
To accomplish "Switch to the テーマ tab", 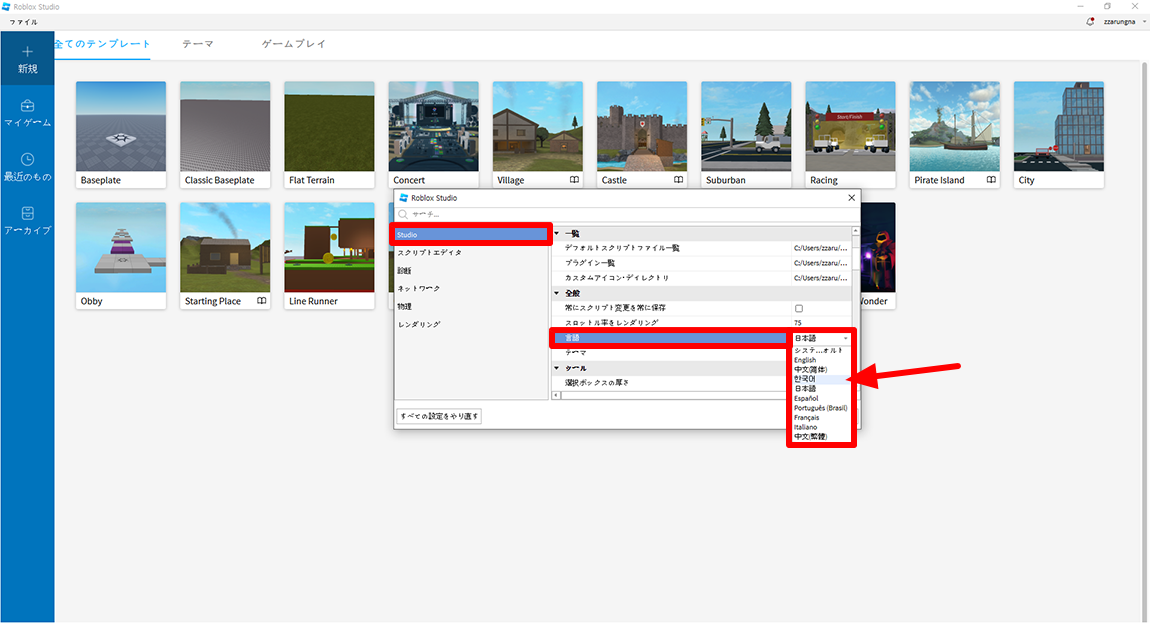I will pyautogui.click(x=198, y=44).
